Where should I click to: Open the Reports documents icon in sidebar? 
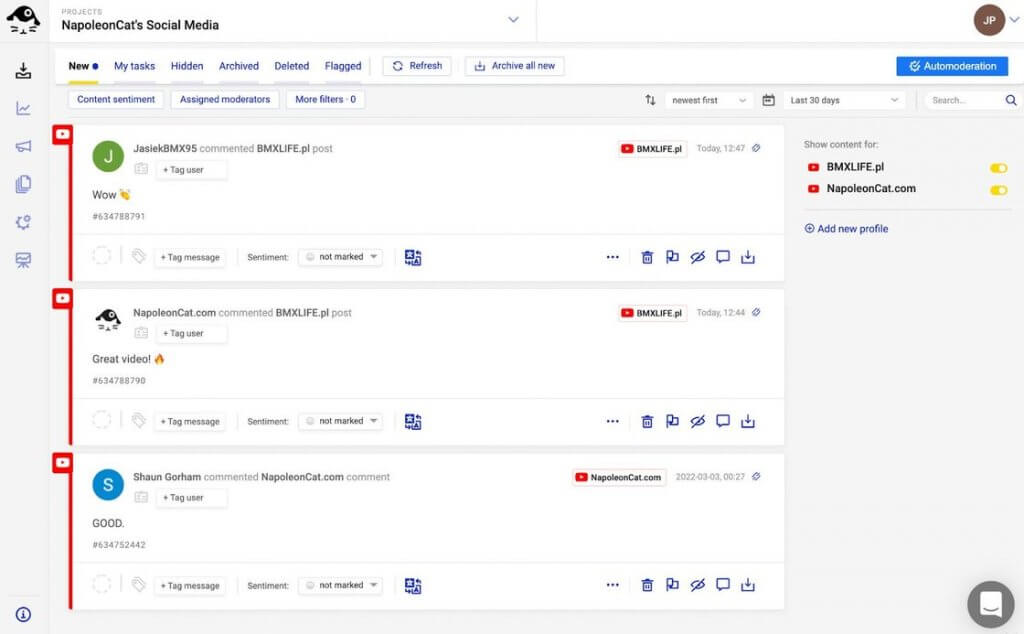24,184
